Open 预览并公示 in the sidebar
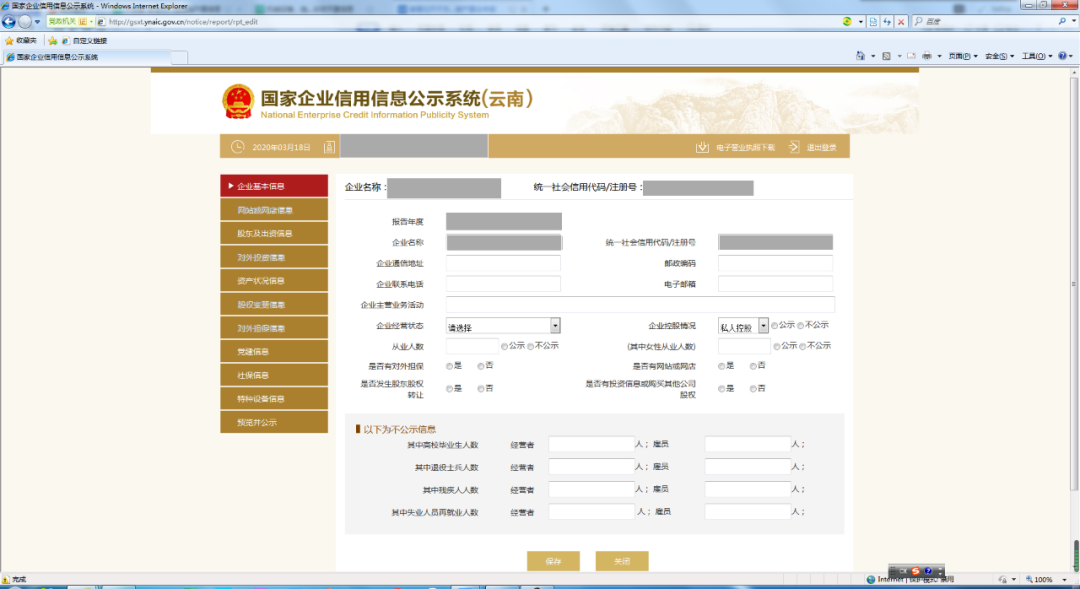This screenshot has height=589, width=1080. (274, 422)
